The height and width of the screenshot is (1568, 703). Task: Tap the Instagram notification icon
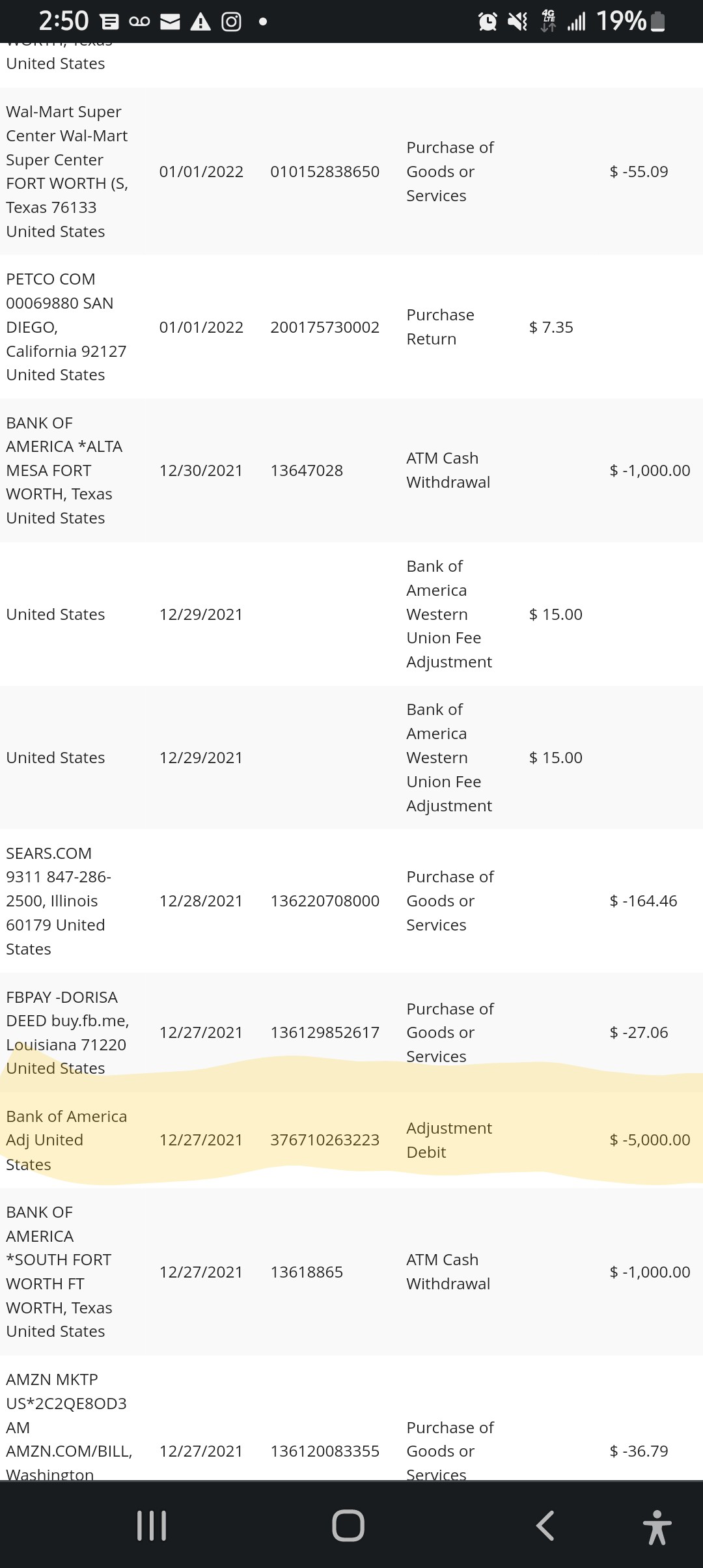tap(231, 21)
